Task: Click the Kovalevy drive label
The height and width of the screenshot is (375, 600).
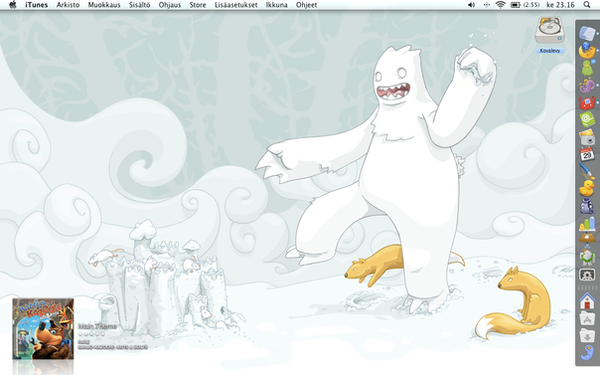Action: pyautogui.click(x=550, y=51)
